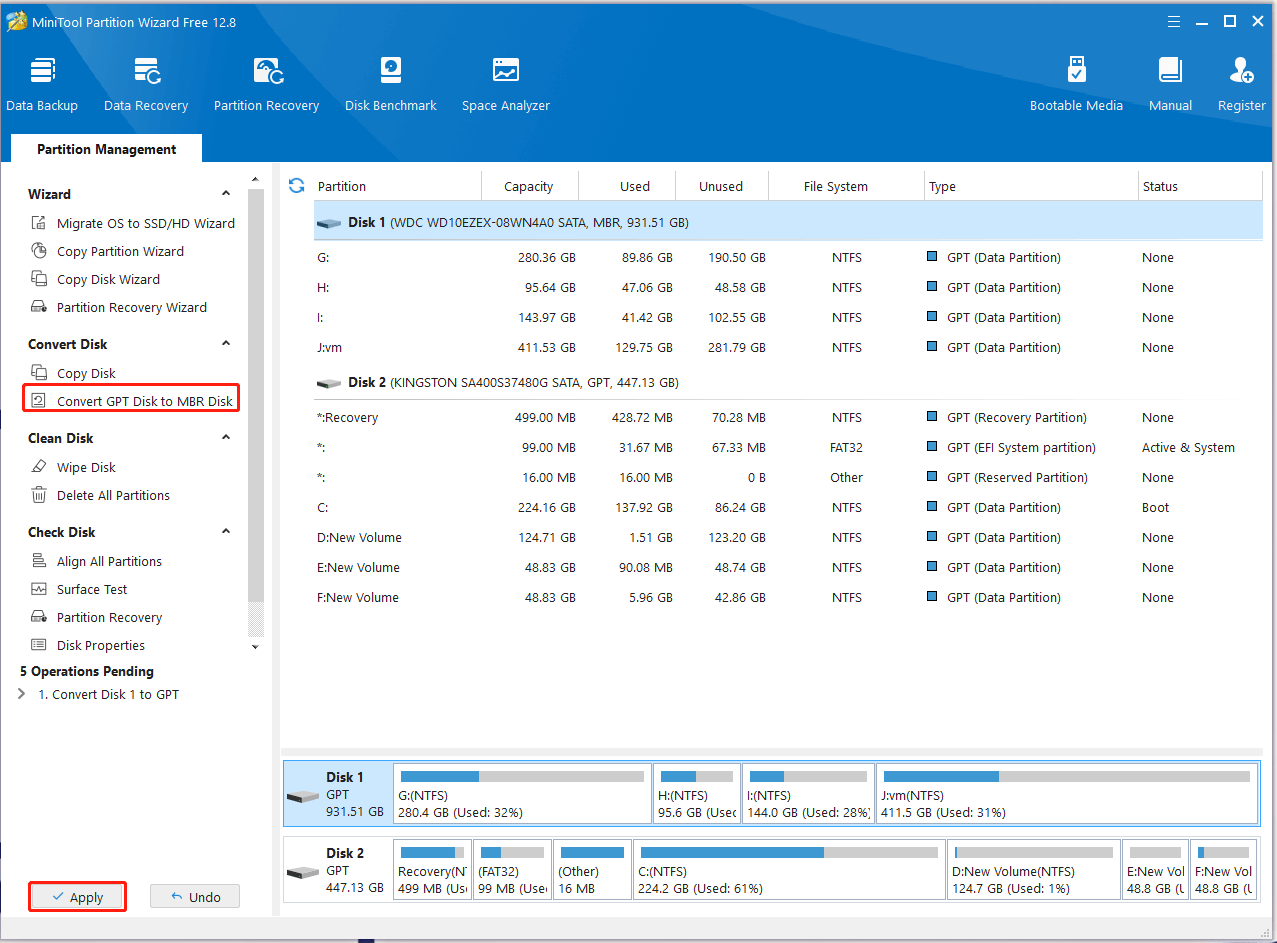
Task: Open the Manual
Action: point(1170,85)
